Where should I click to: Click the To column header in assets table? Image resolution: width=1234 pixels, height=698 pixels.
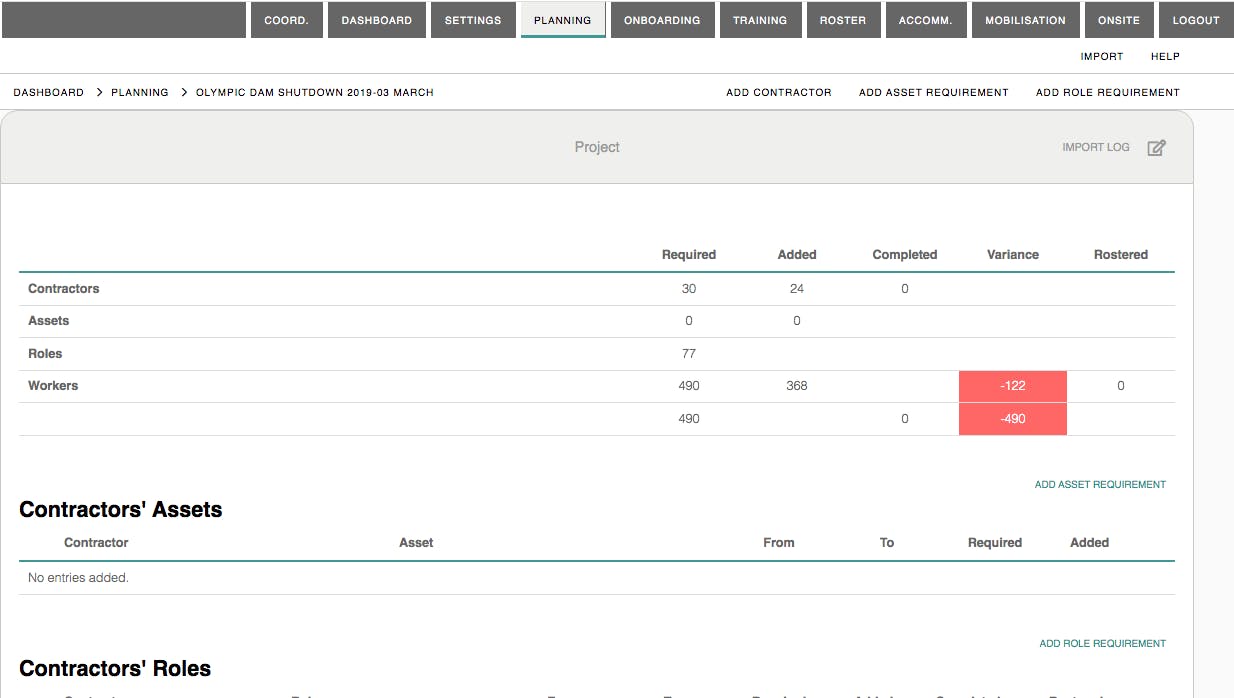887,542
